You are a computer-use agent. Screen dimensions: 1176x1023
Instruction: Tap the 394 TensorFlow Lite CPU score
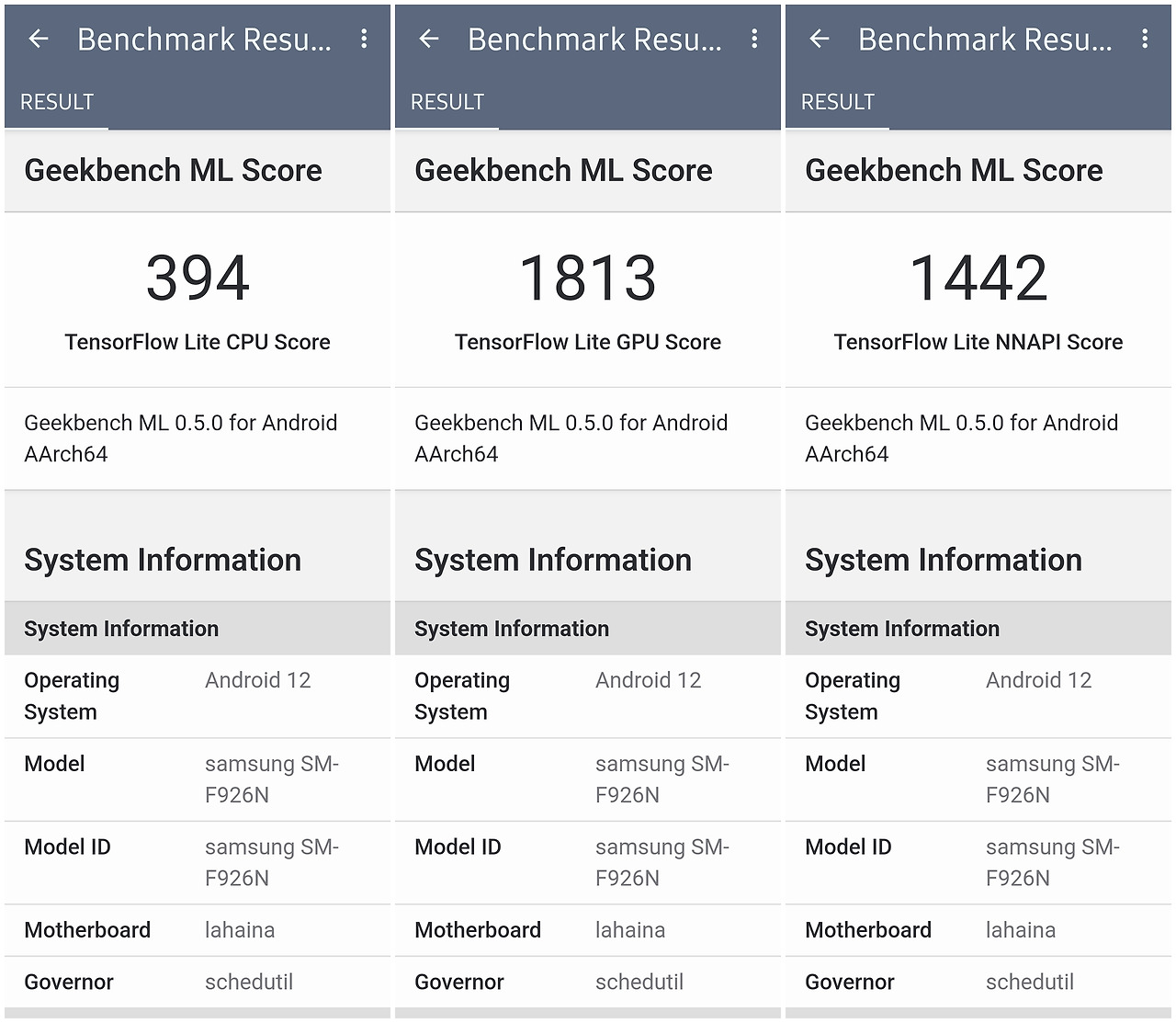pyautogui.click(x=198, y=278)
